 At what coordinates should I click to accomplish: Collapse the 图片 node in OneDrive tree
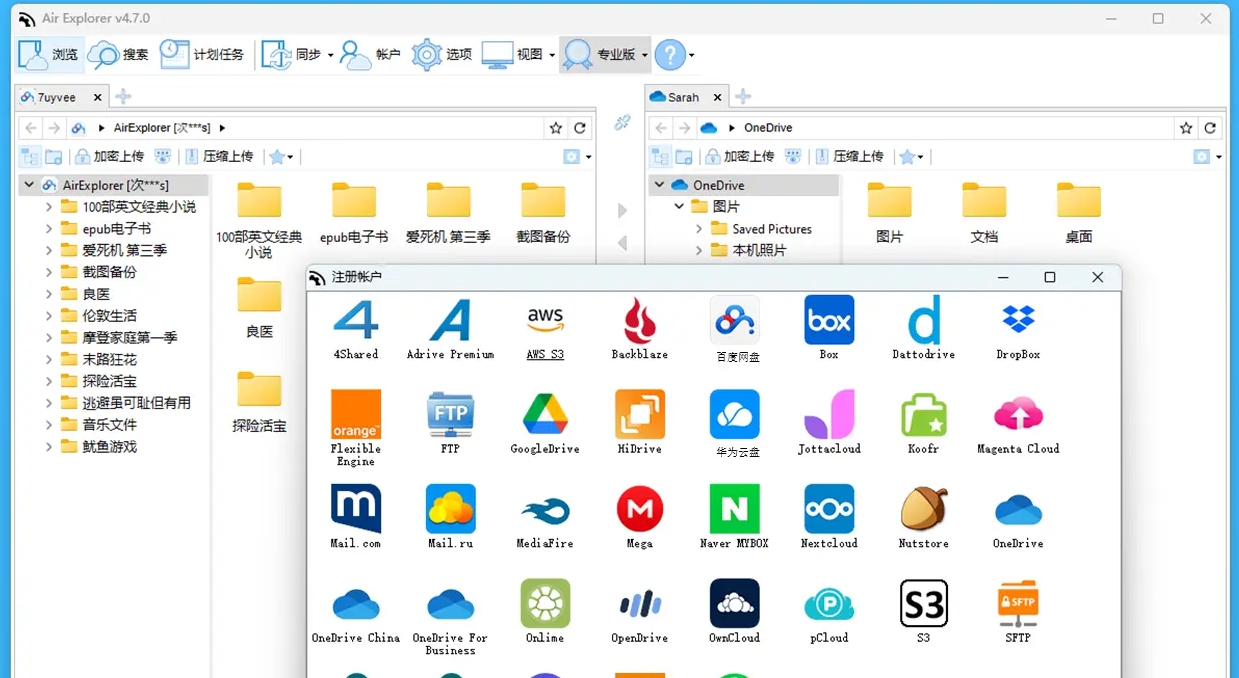679,207
